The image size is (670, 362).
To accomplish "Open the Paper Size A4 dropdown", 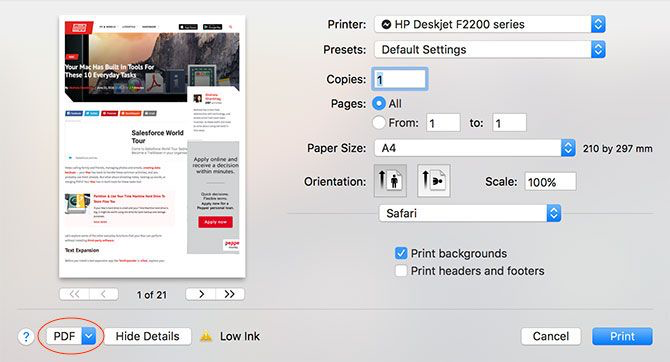I will click(475, 148).
